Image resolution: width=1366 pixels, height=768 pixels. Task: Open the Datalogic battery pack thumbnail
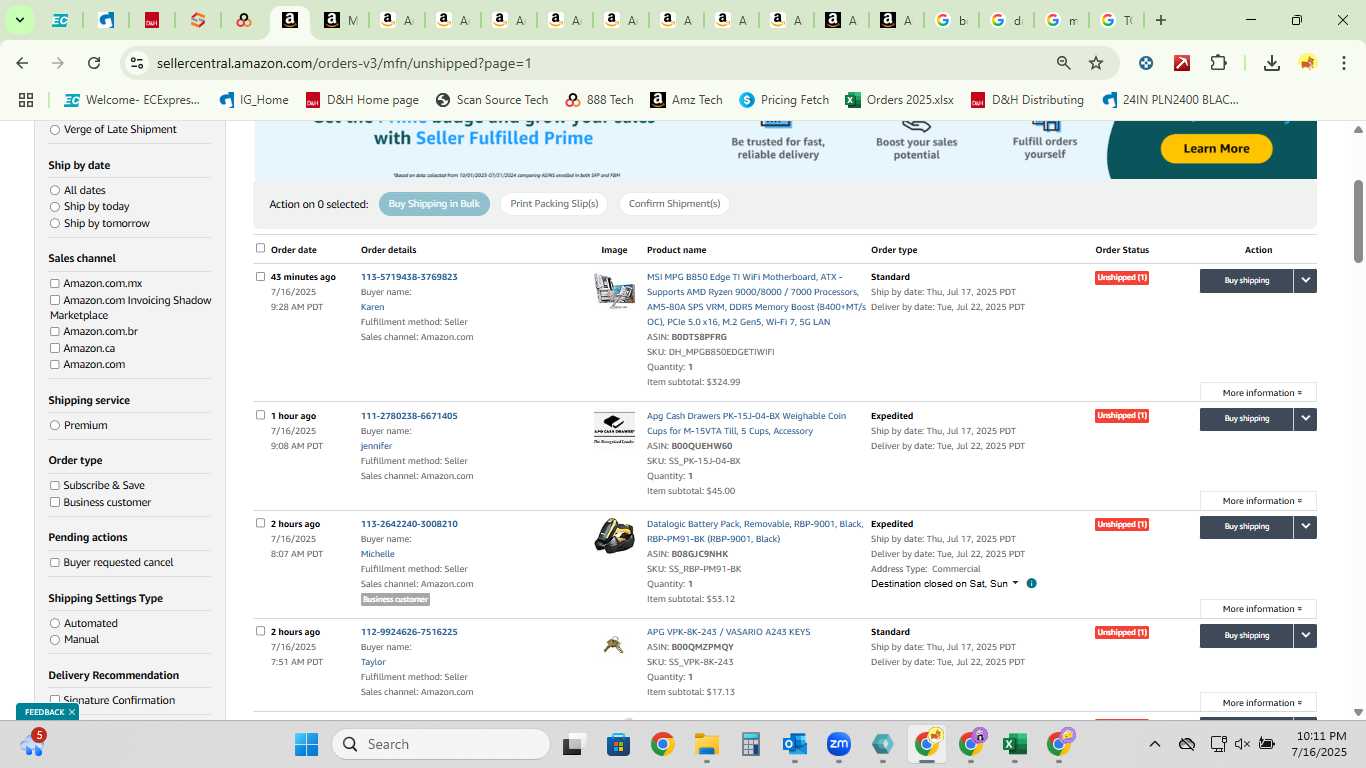(614, 536)
